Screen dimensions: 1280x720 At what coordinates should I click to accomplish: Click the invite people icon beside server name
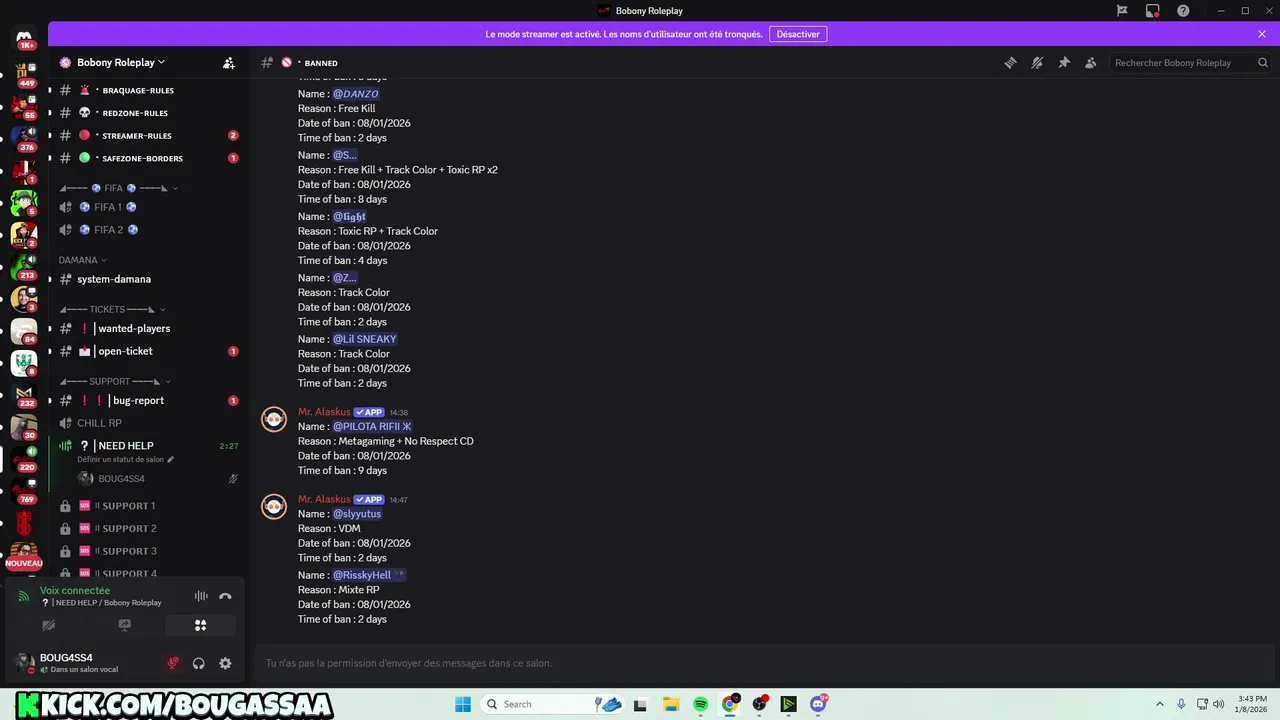pos(229,62)
